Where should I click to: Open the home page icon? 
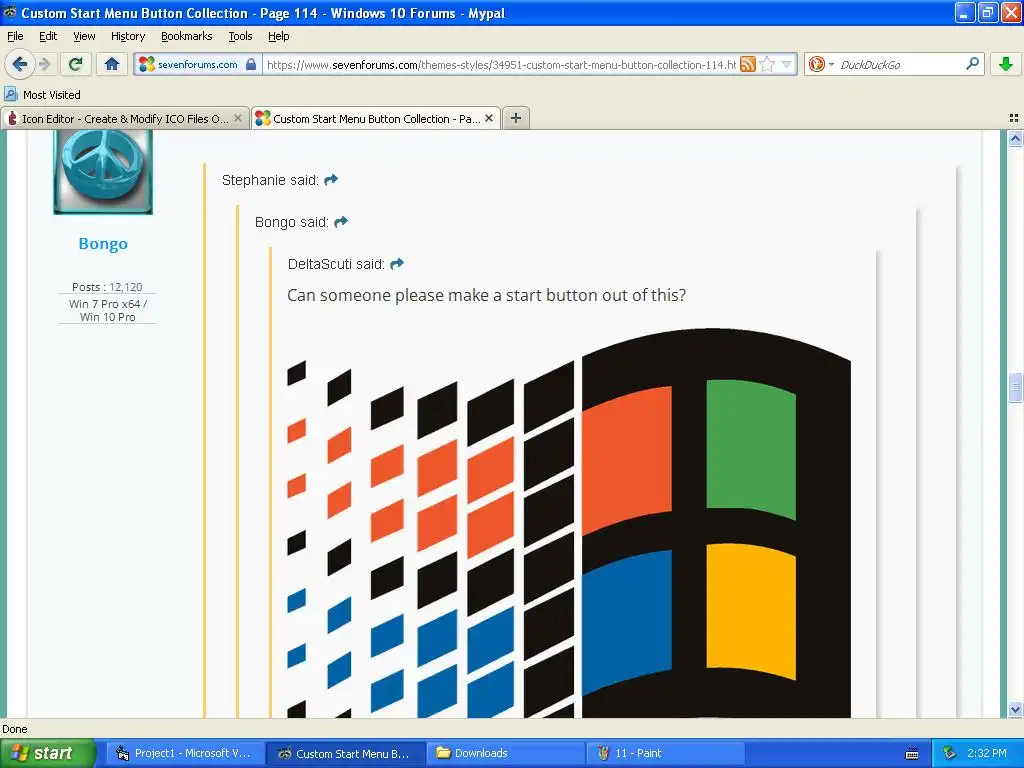point(112,64)
